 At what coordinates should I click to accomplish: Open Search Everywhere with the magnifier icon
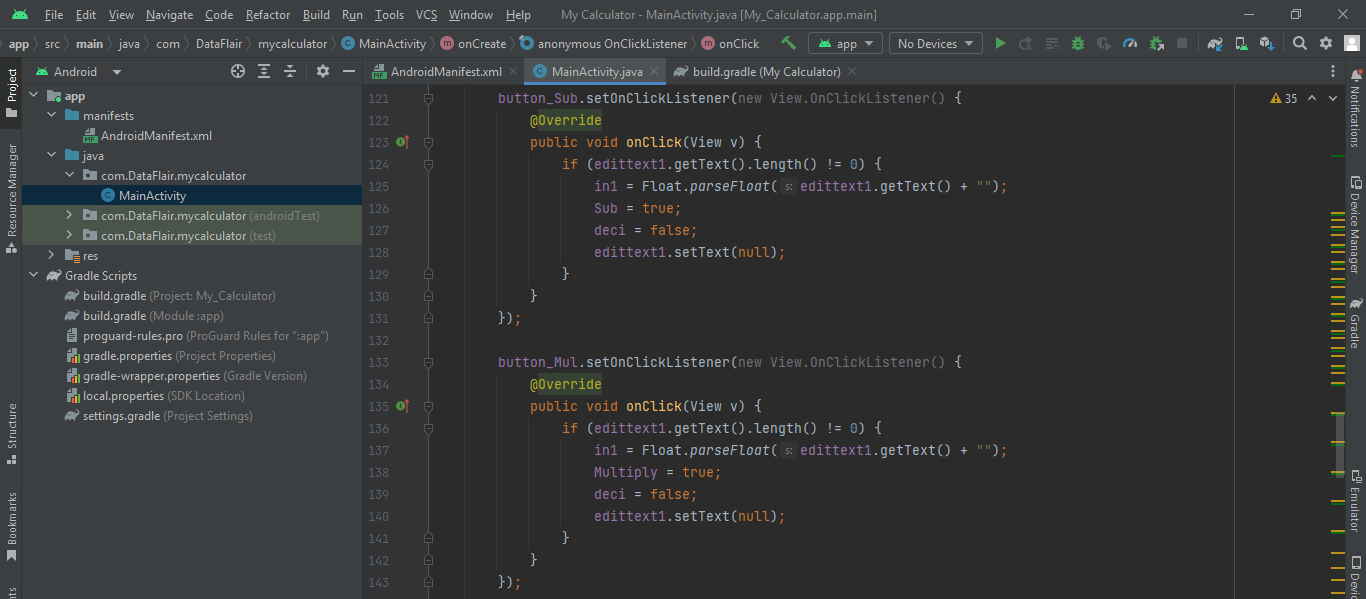pyautogui.click(x=1300, y=43)
